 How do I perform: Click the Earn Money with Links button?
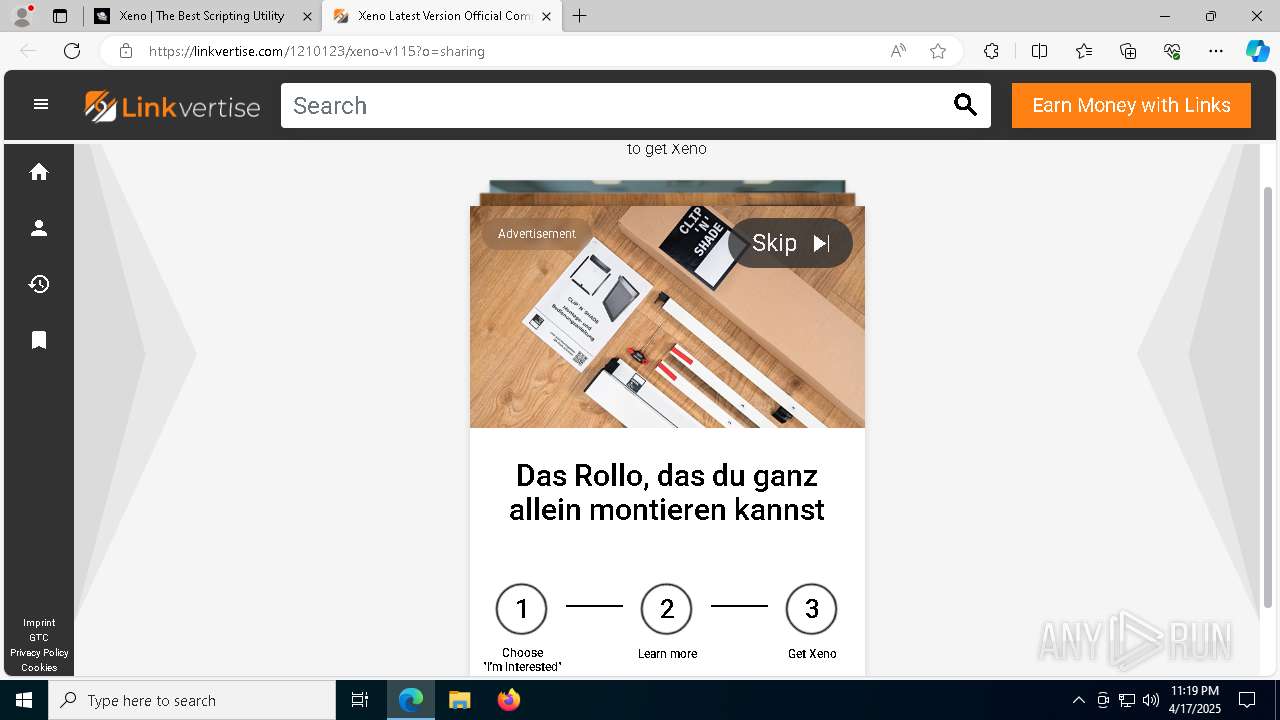1131,106
